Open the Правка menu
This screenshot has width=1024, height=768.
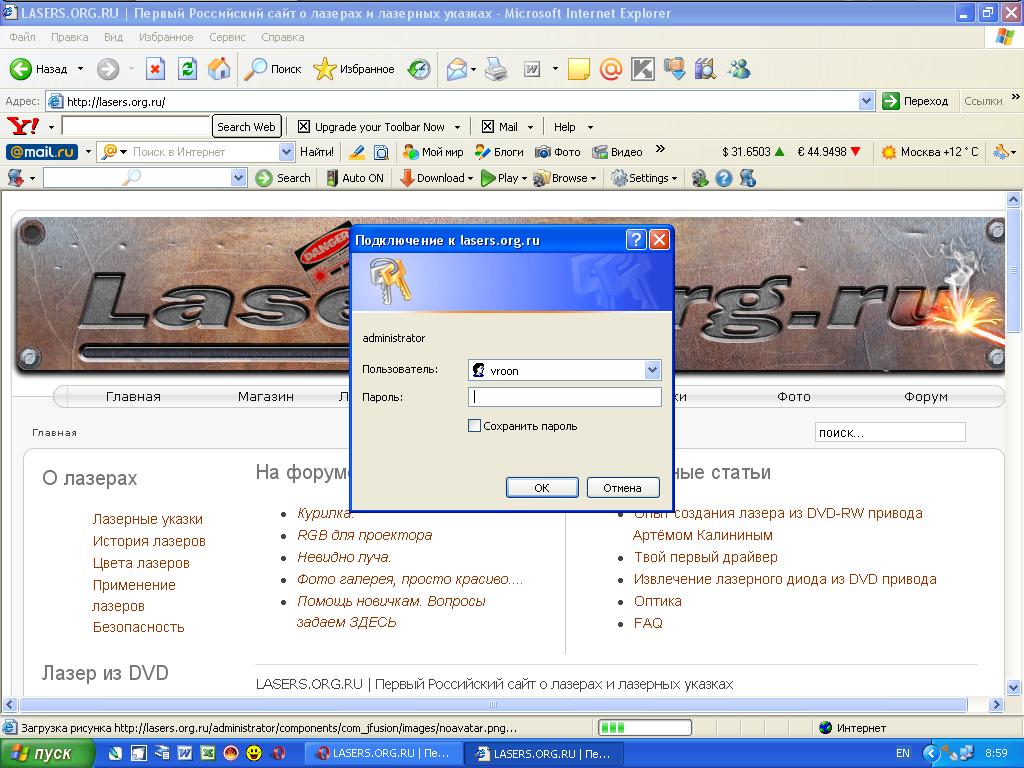[69, 37]
